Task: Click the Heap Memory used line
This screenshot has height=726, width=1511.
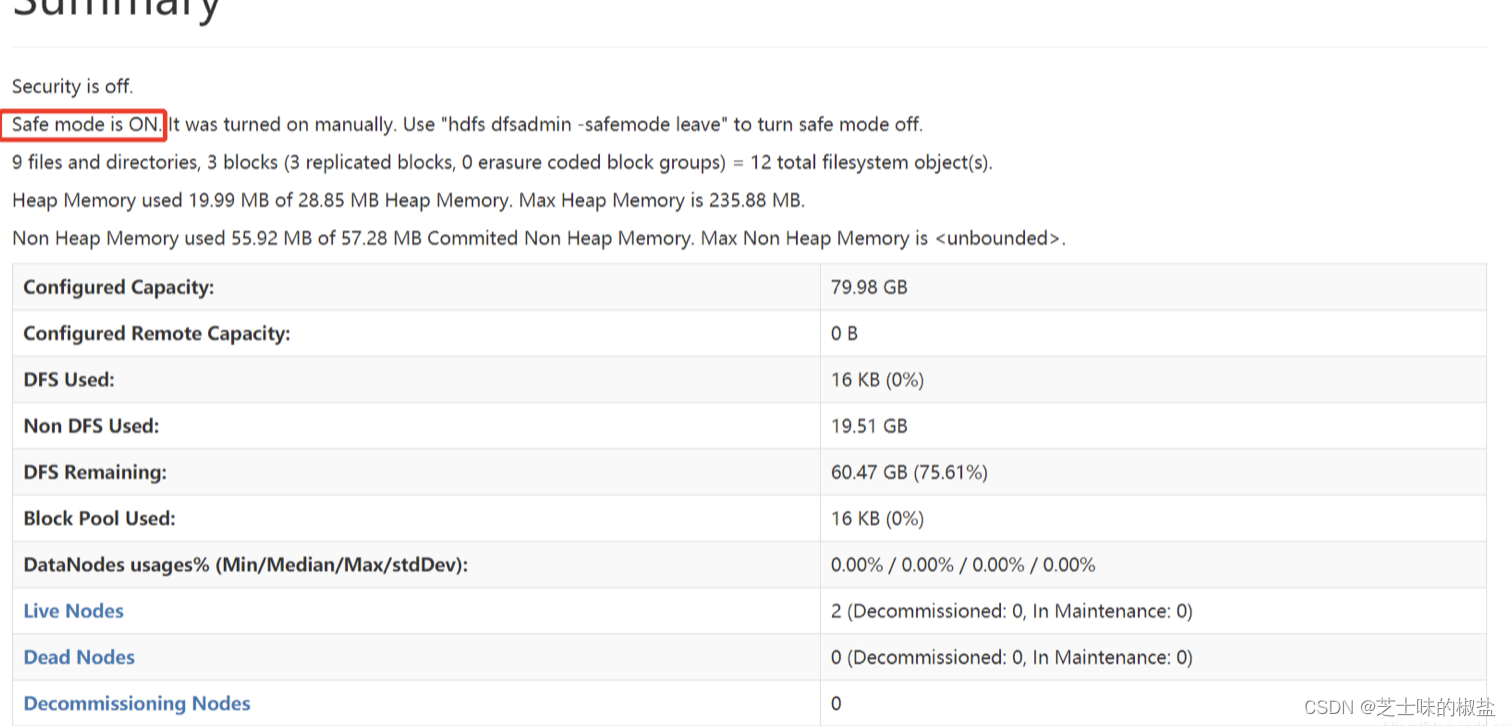Action: coord(408,201)
